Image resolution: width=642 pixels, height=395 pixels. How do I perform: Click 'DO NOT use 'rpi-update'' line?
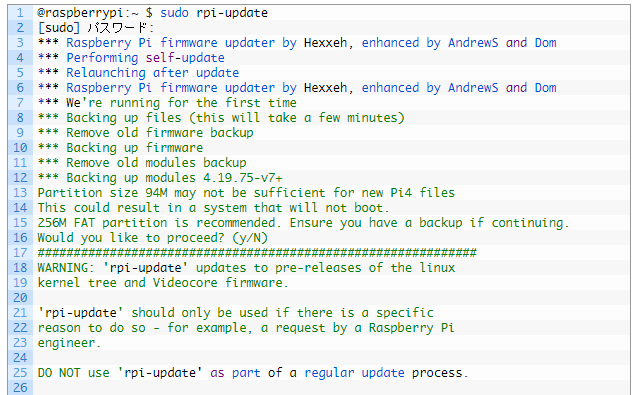[253, 373]
